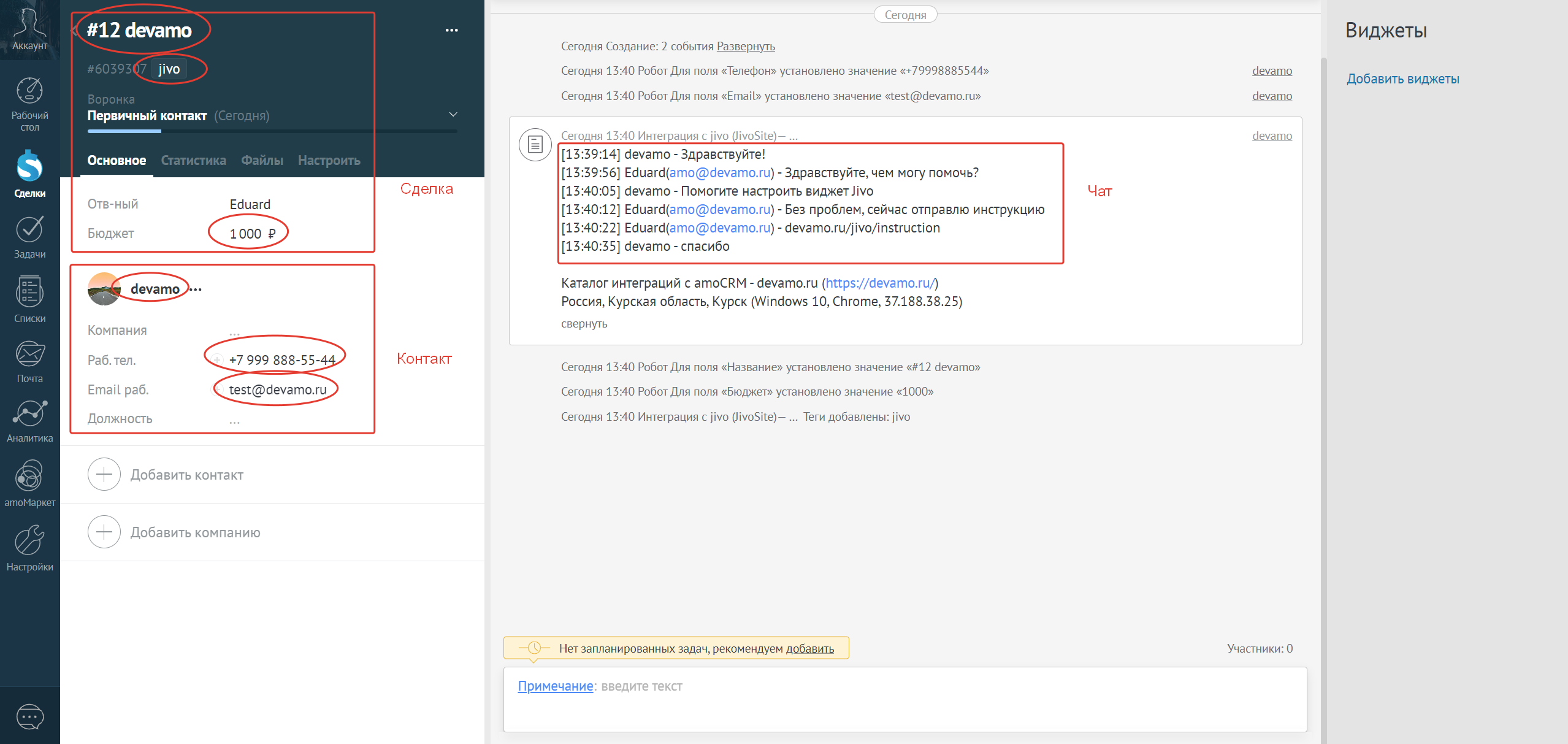Open the devamo contact three-dots menu
The height and width of the screenshot is (744, 1568).
click(x=196, y=289)
